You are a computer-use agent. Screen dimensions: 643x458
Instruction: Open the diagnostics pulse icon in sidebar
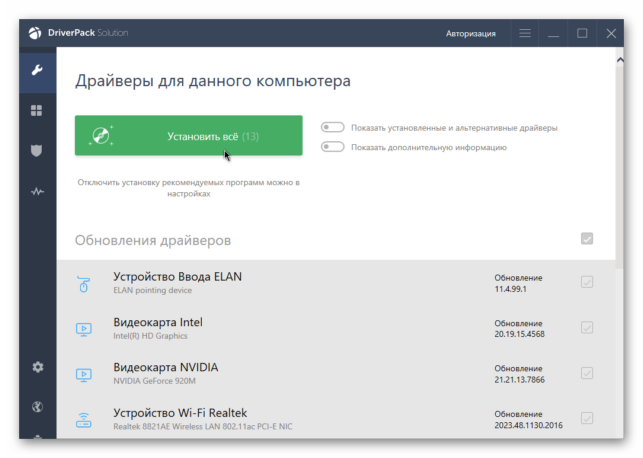pyautogui.click(x=37, y=191)
